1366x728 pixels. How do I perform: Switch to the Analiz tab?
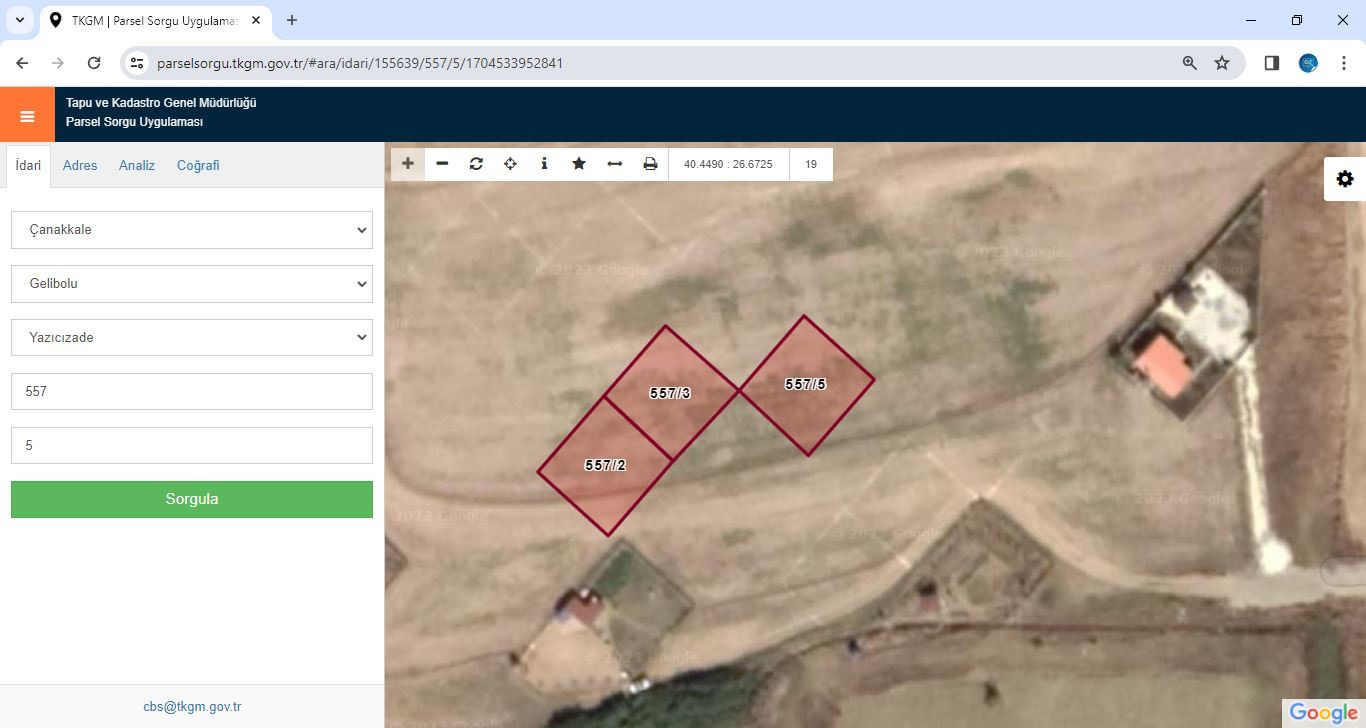137,166
